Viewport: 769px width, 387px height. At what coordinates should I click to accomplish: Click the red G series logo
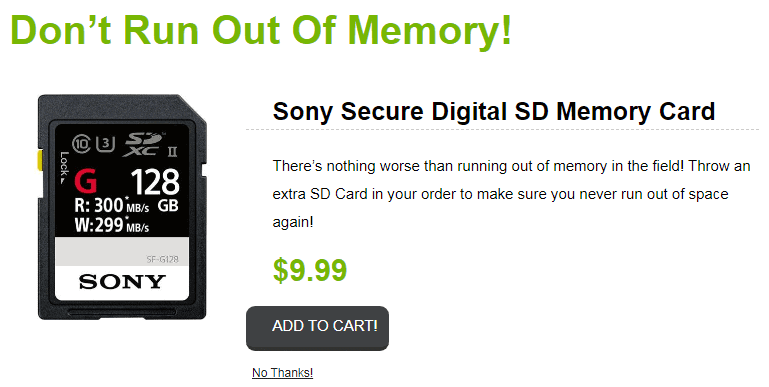pos(86,181)
